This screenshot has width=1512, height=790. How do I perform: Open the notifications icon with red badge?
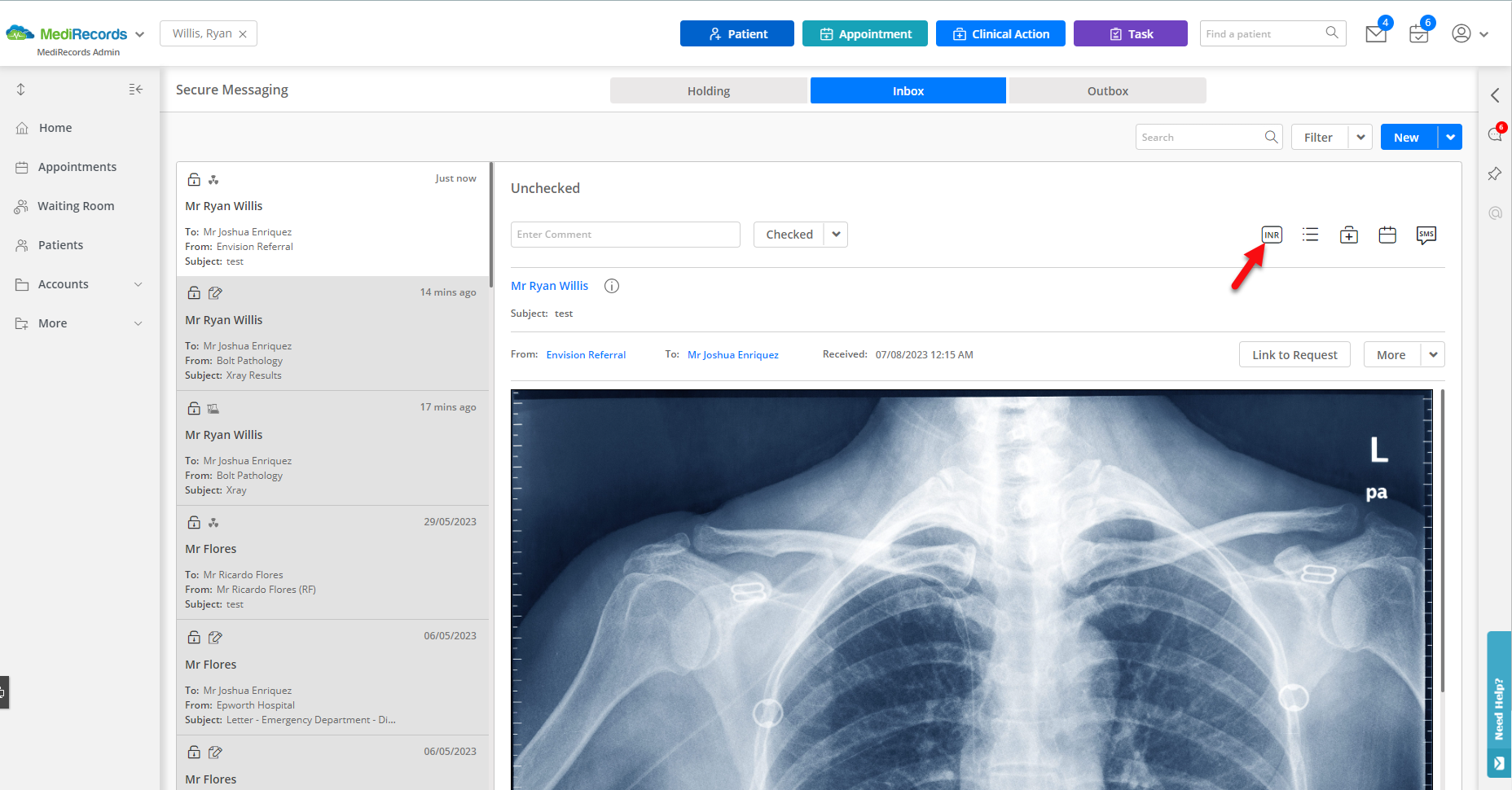[1495, 134]
